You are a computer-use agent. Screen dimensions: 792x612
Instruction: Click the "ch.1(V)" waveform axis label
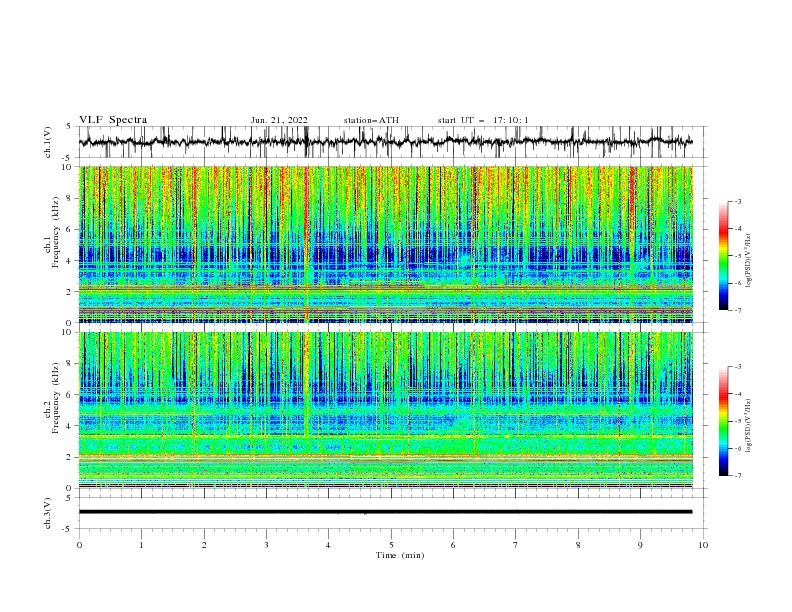click(48, 142)
